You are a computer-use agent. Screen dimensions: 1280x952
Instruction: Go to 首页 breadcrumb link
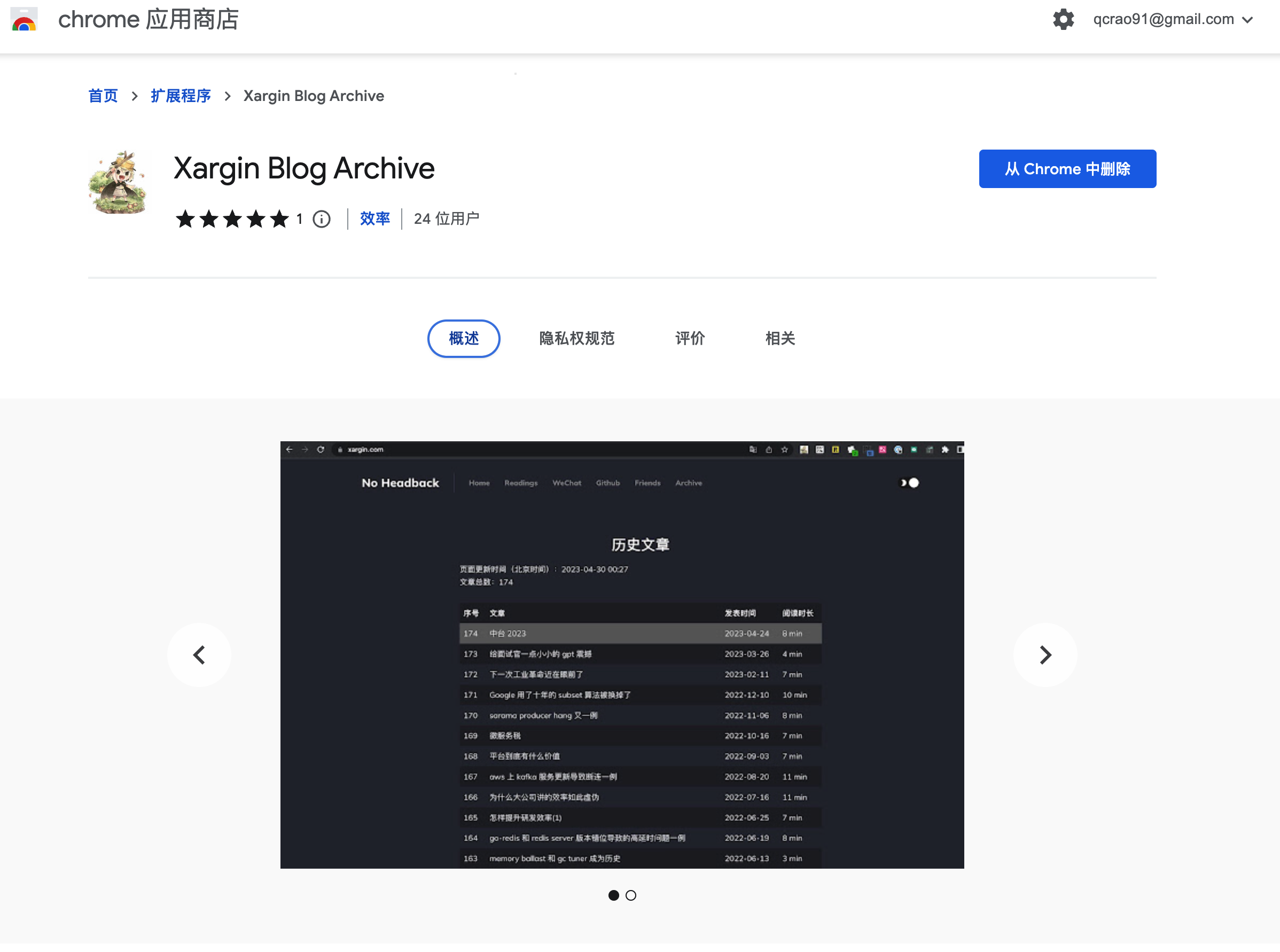[103, 96]
